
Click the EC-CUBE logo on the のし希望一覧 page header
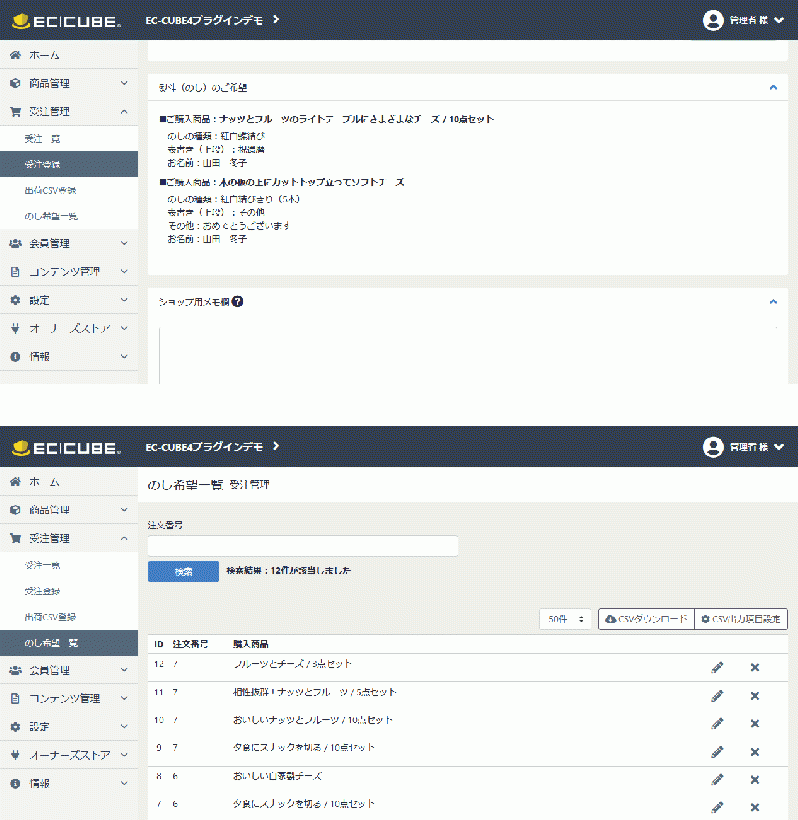click(x=66, y=448)
